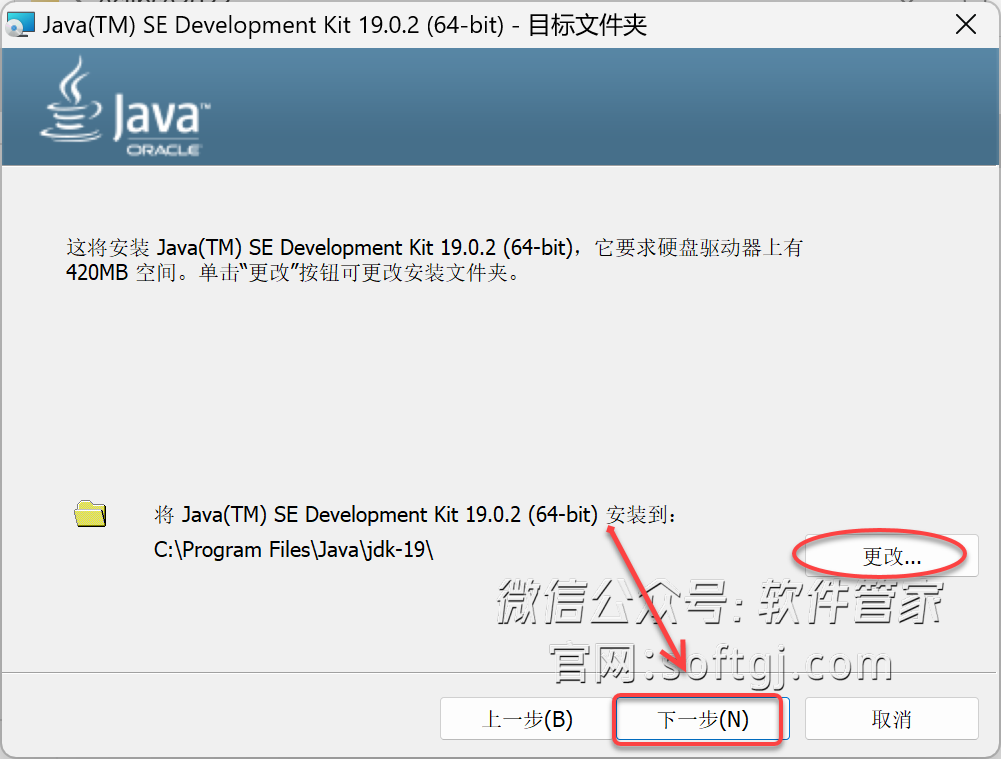Screen dimensions: 1001x759
Task: Click the installer icon in the title bar
Action: click(x=20, y=25)
